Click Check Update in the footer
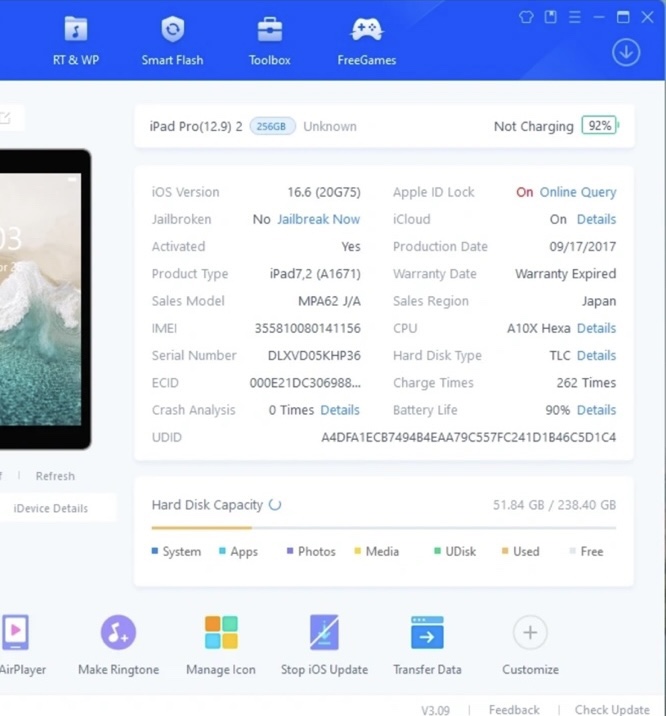This screenshot has width=666, height=716. coord(612,710)
